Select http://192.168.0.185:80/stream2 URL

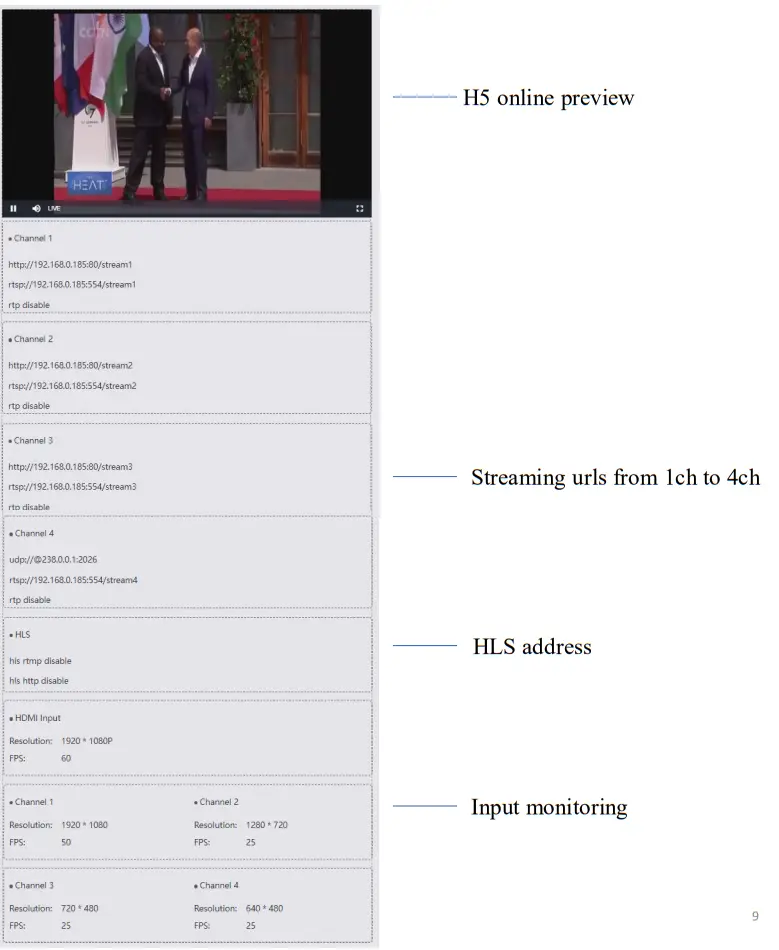(x=70, y=366)
